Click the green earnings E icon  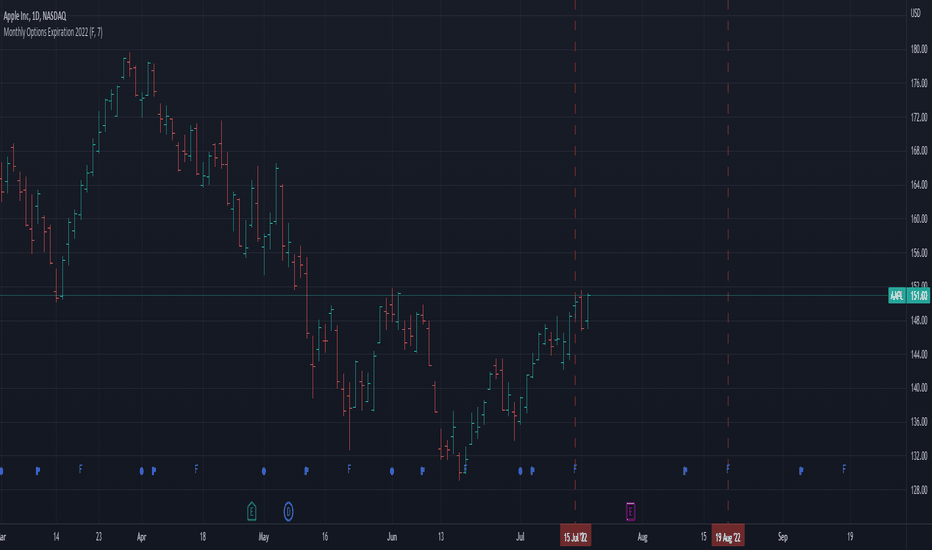251,511
